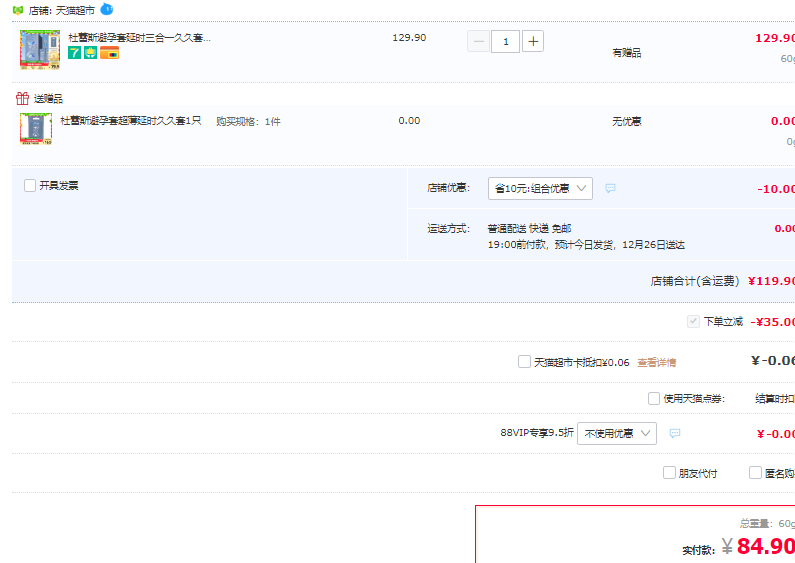This screenshot has width=795, height=563.
Task: Open gift item 杜蕾斯避孕套超薄延时久久套1只
Action: pyautogui.click(x=131, y=121)
